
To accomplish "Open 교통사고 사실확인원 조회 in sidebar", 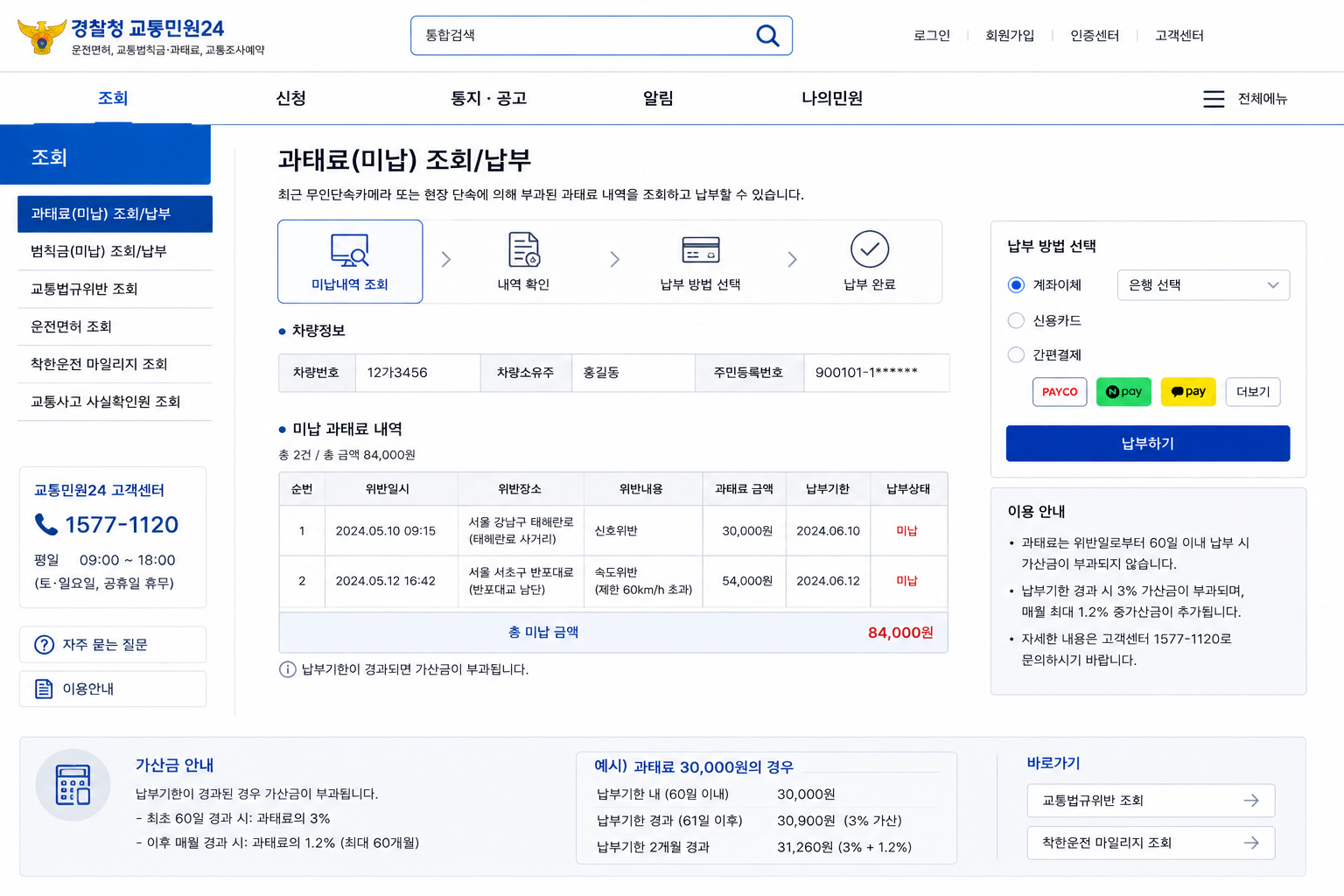I will [115, 402].
